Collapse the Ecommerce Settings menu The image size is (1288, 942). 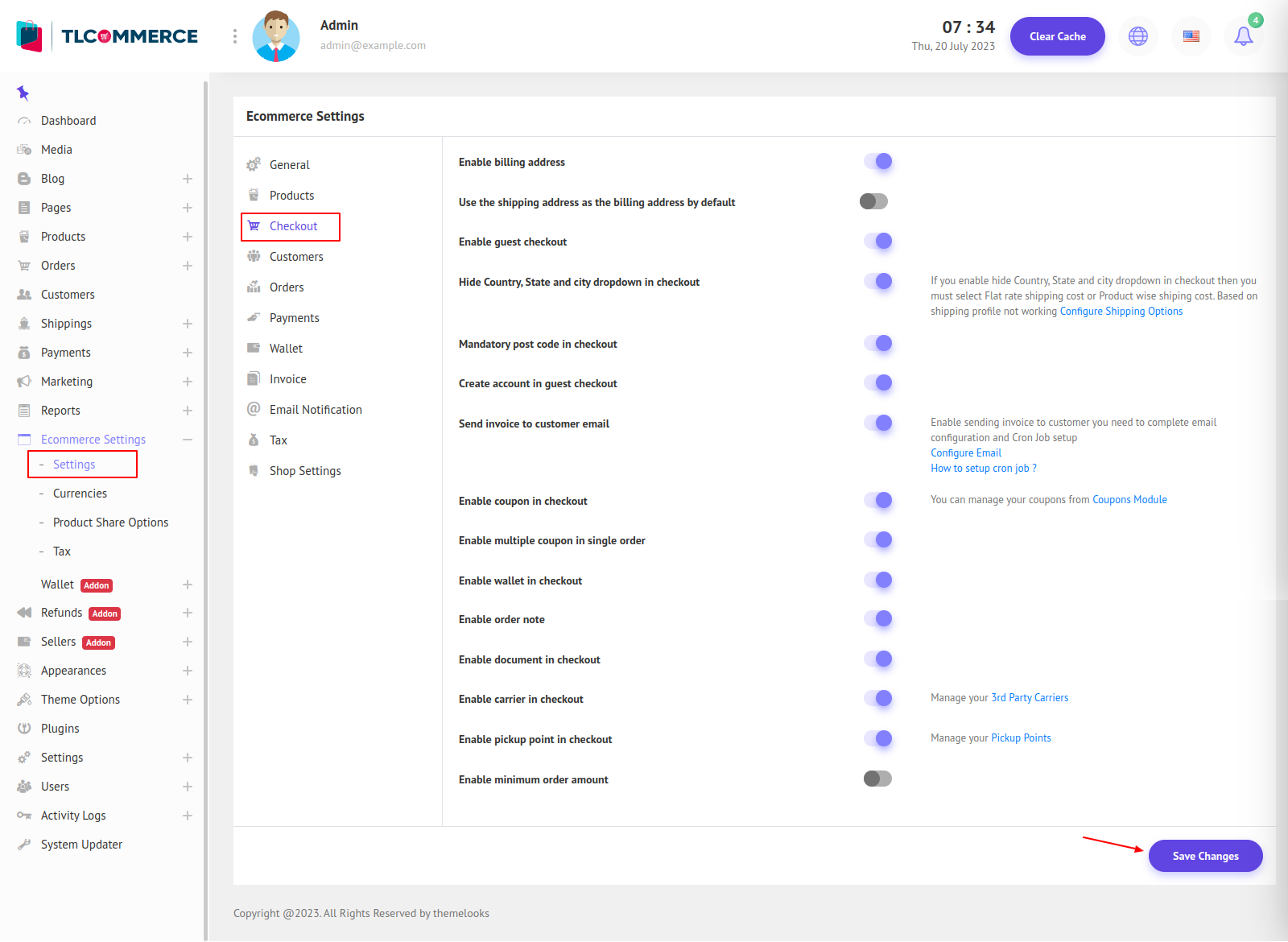pyautogui.click(x=188, y=440)
